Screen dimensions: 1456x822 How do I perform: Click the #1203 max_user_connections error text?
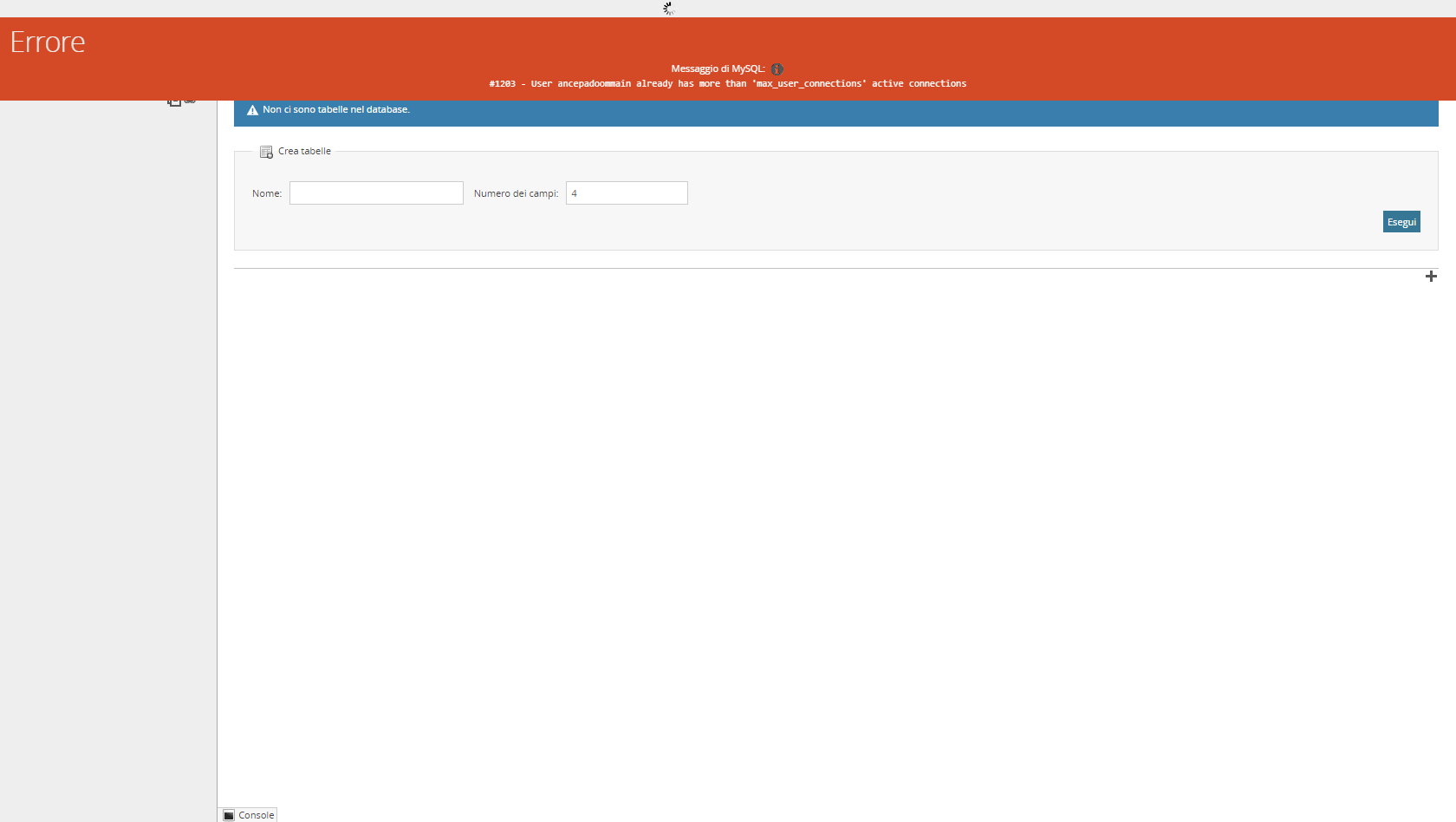(x=728, y=84)
